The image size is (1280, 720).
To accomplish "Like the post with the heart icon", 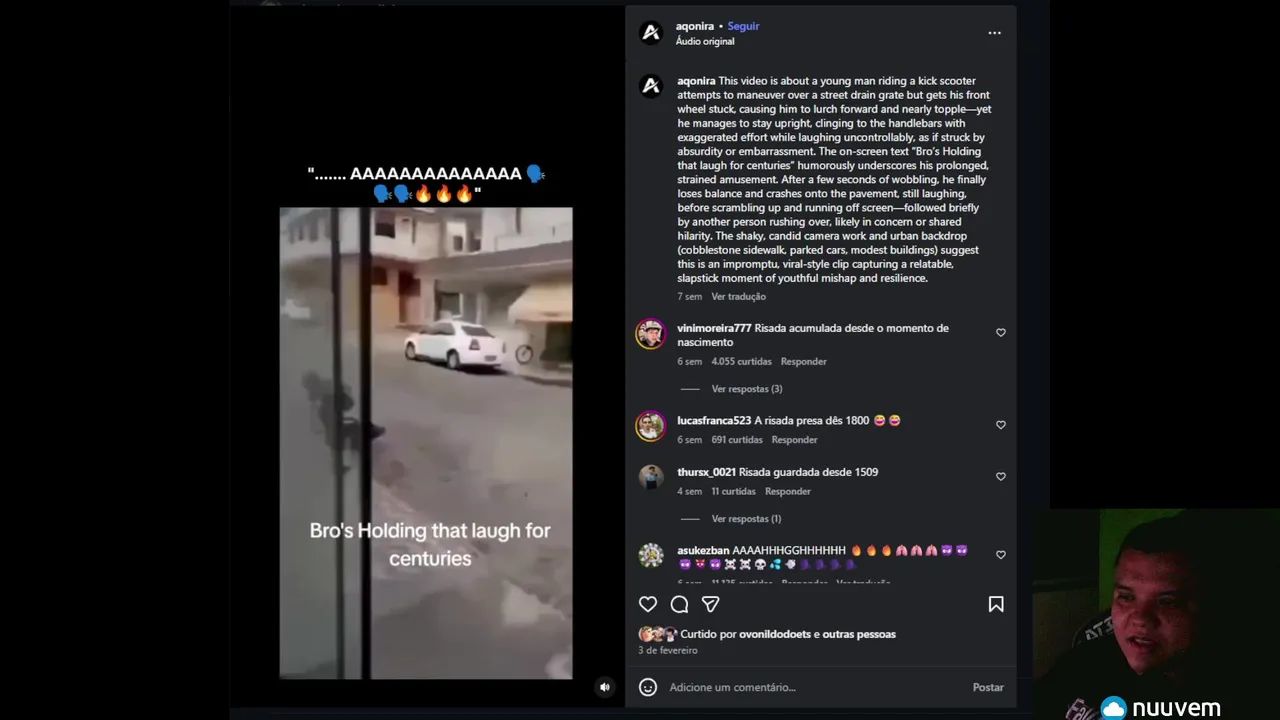I will pyautogui.click(x=648, y=604).
